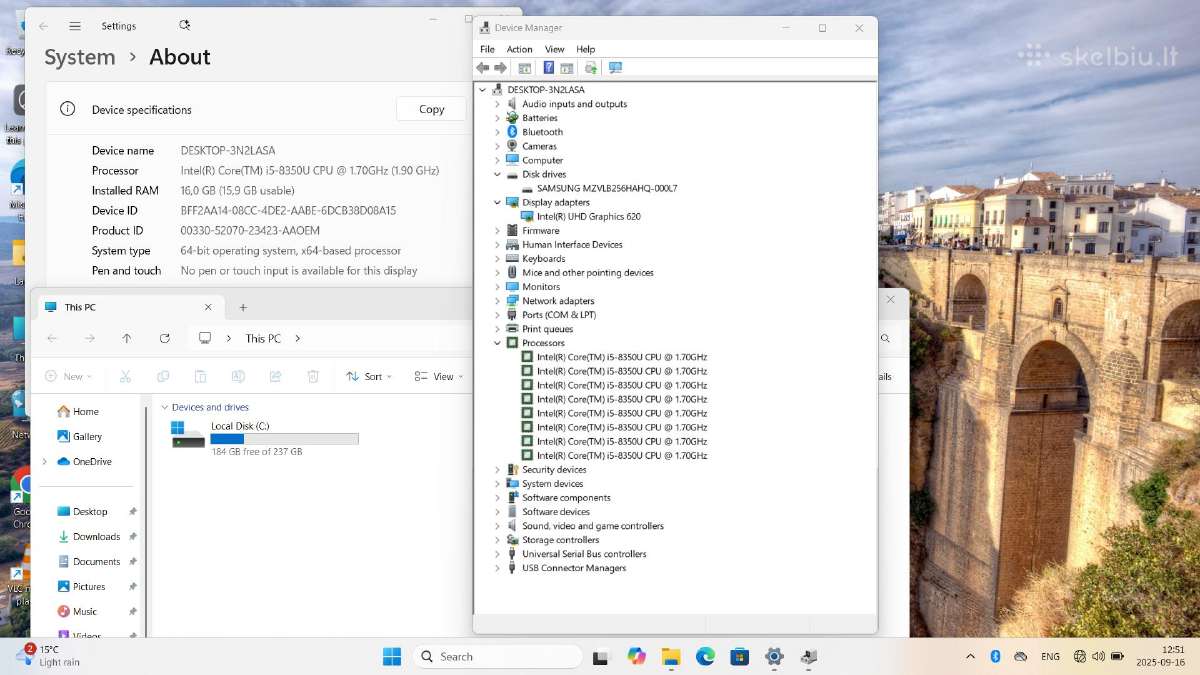Open Settings gear on taskbar

[774, 656]
